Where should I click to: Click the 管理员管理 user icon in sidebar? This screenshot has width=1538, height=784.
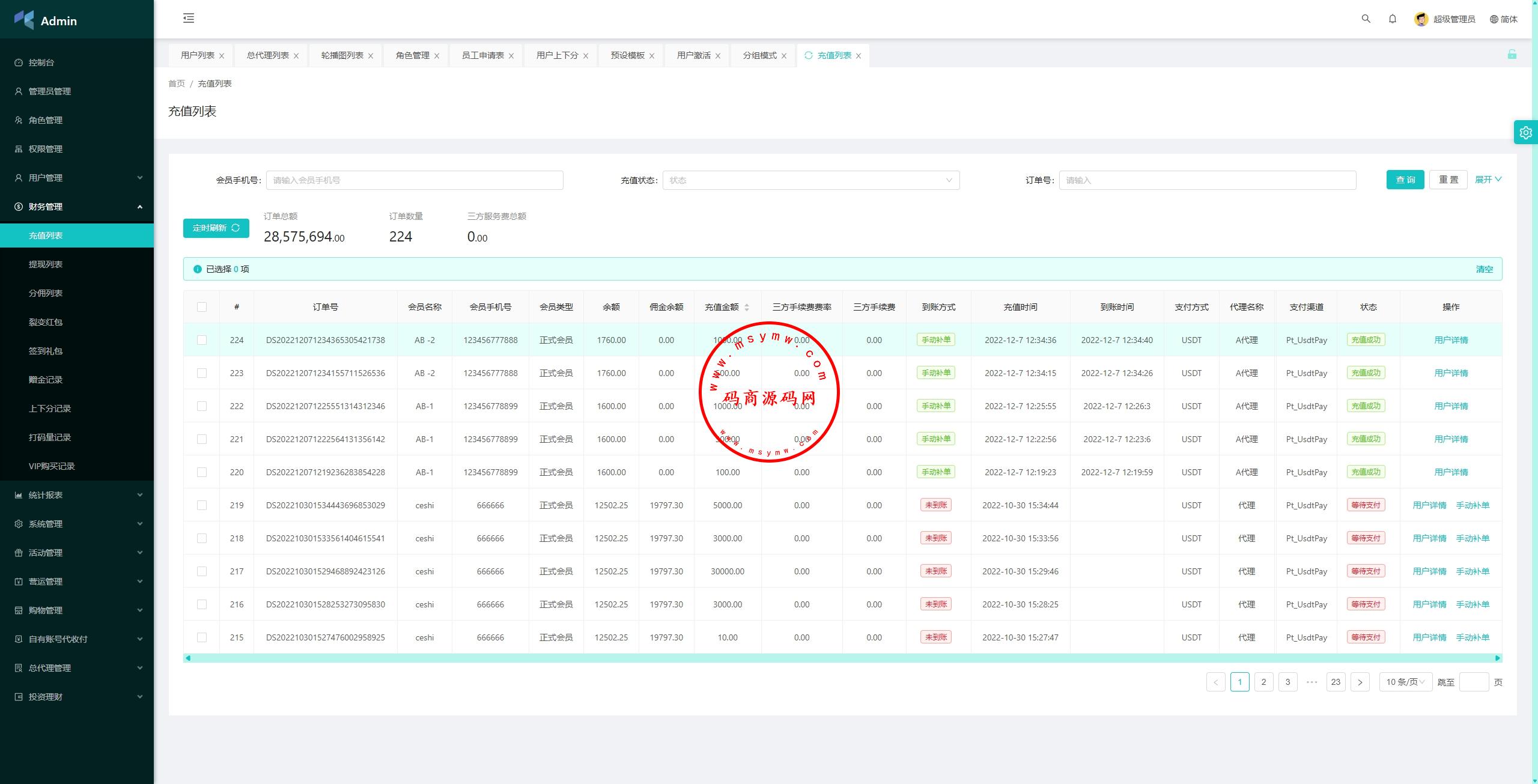coord(19,91)
